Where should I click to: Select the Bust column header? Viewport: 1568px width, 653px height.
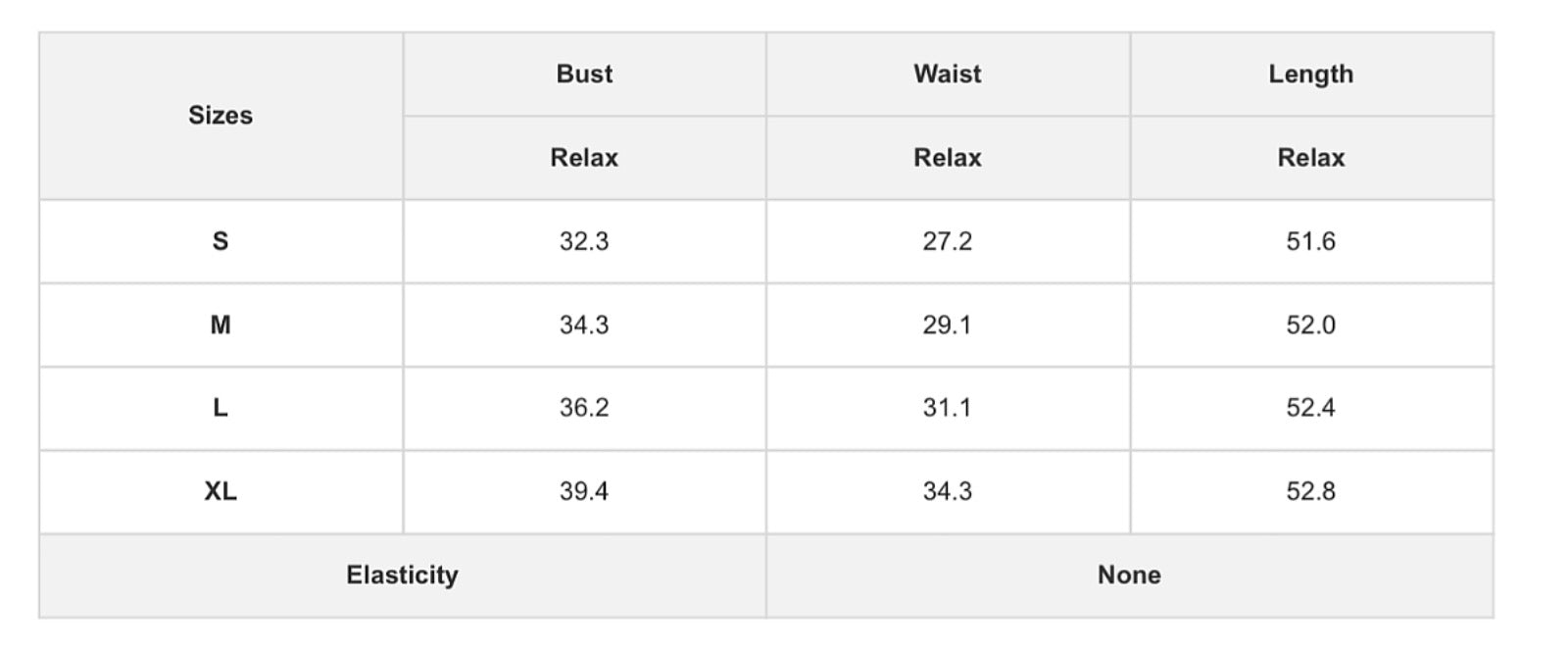pos(584,75)
